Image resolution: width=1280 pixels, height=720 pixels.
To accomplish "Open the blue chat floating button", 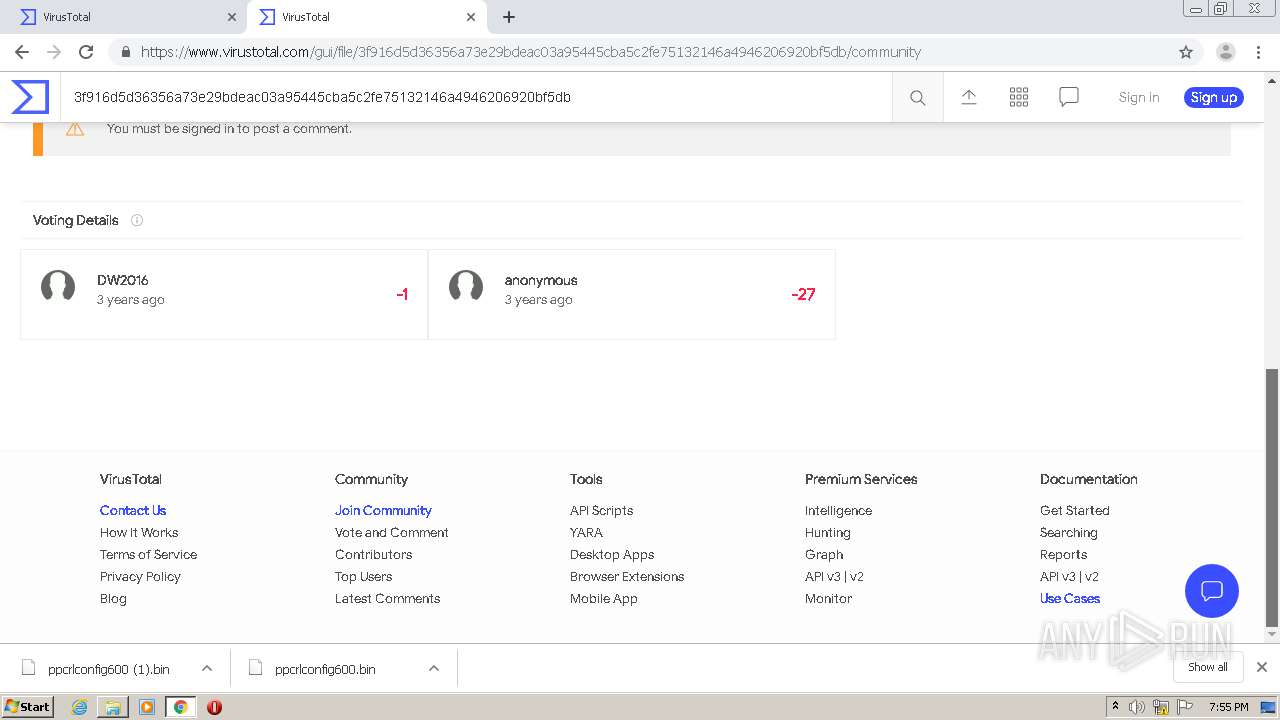I will (1211, 590).
